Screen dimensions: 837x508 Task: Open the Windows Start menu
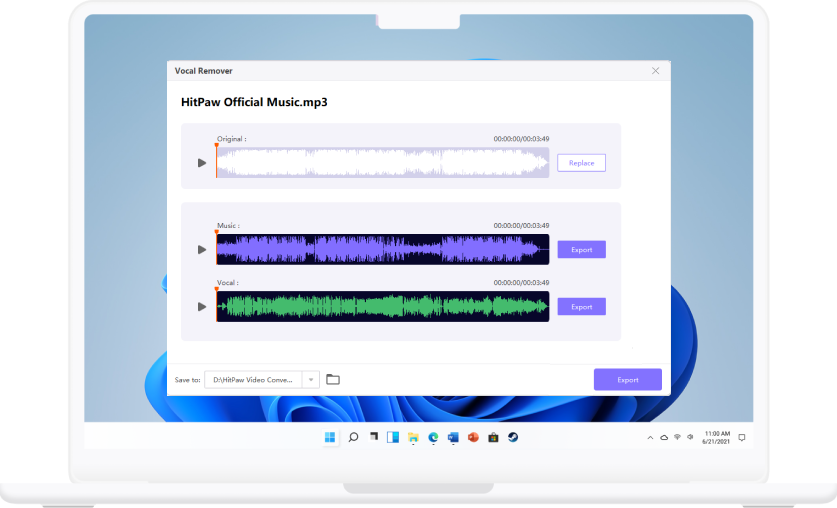[330, 438]
